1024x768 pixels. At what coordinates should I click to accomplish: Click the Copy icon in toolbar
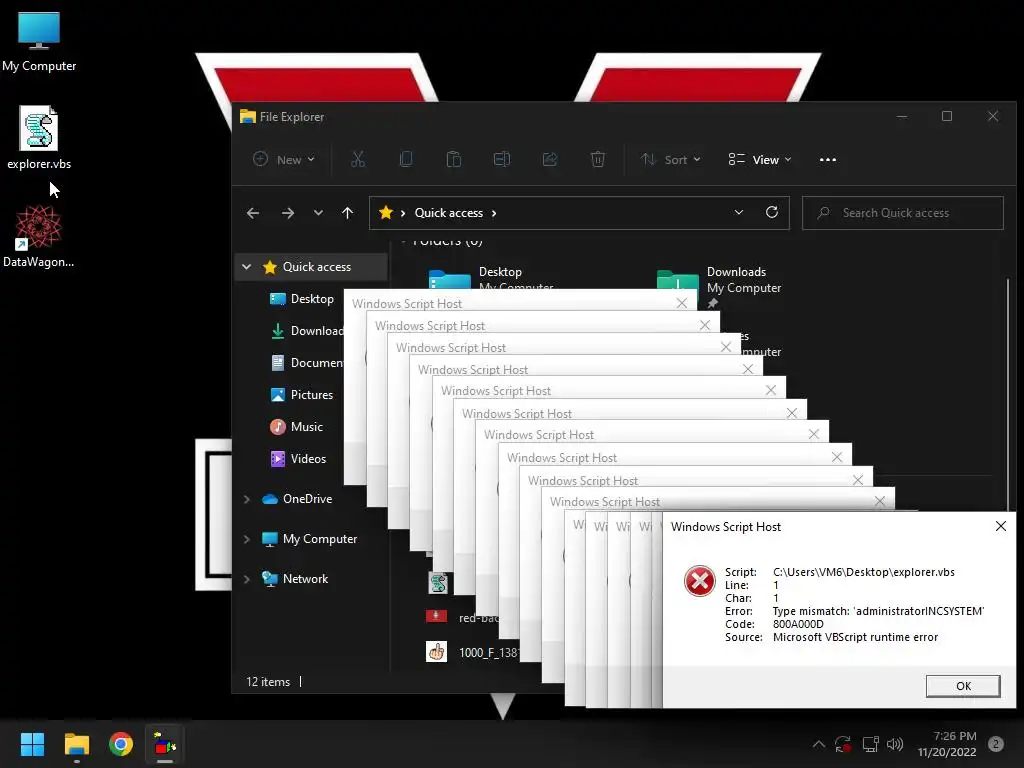[406, 159]
